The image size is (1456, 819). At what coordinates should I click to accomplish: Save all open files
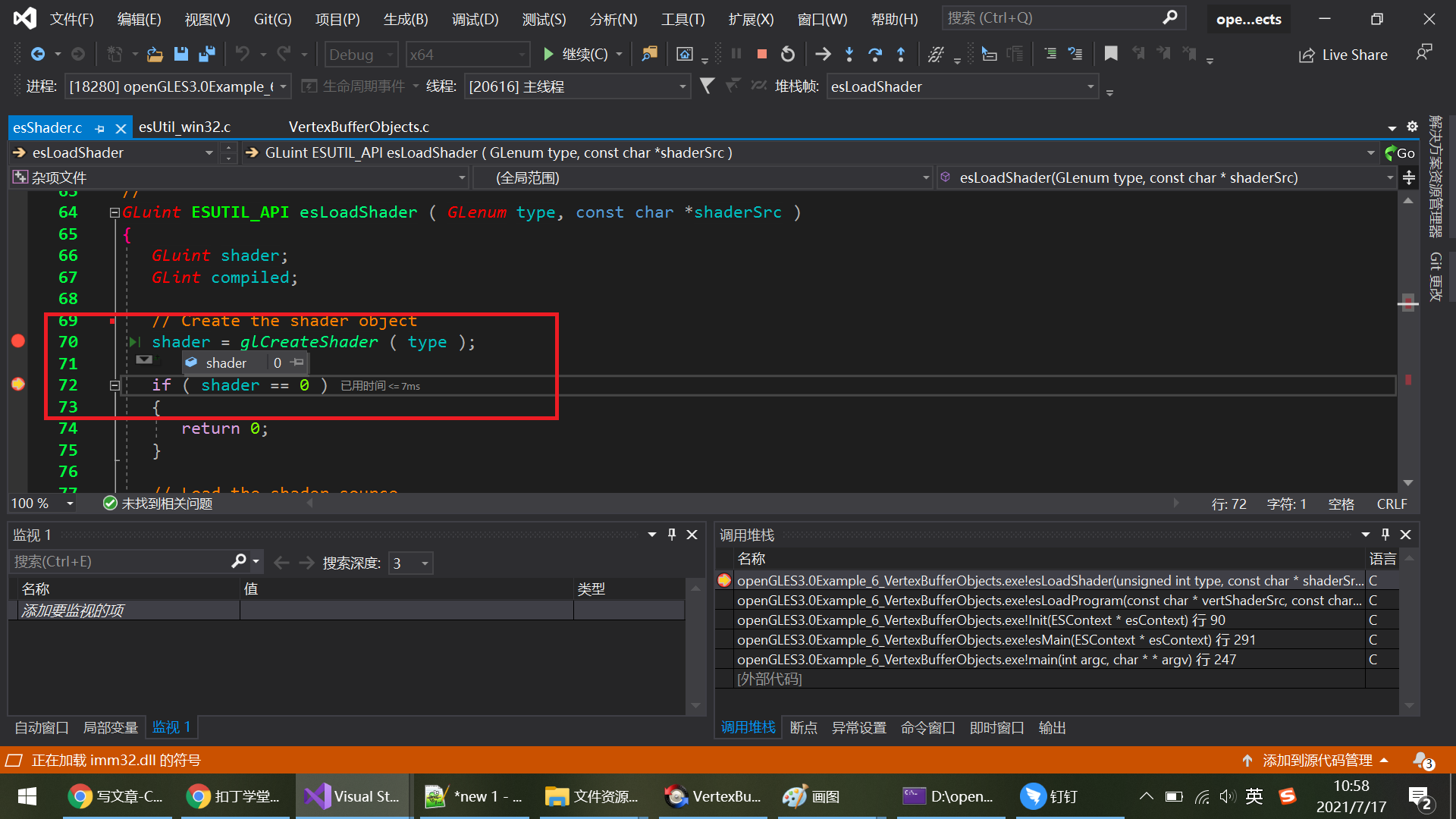point(206,54)
